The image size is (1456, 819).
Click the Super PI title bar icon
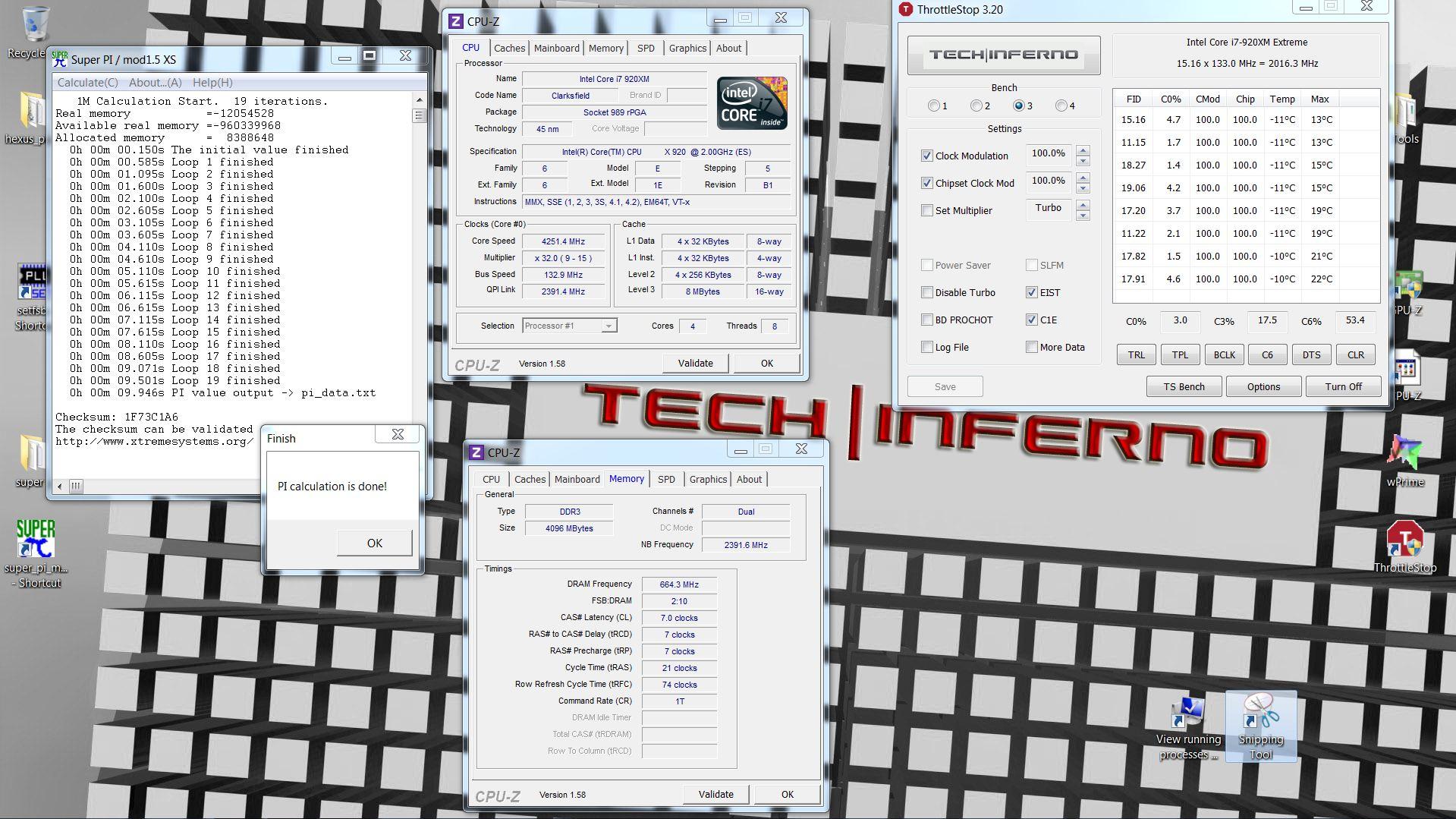click(x=60, y=59)
